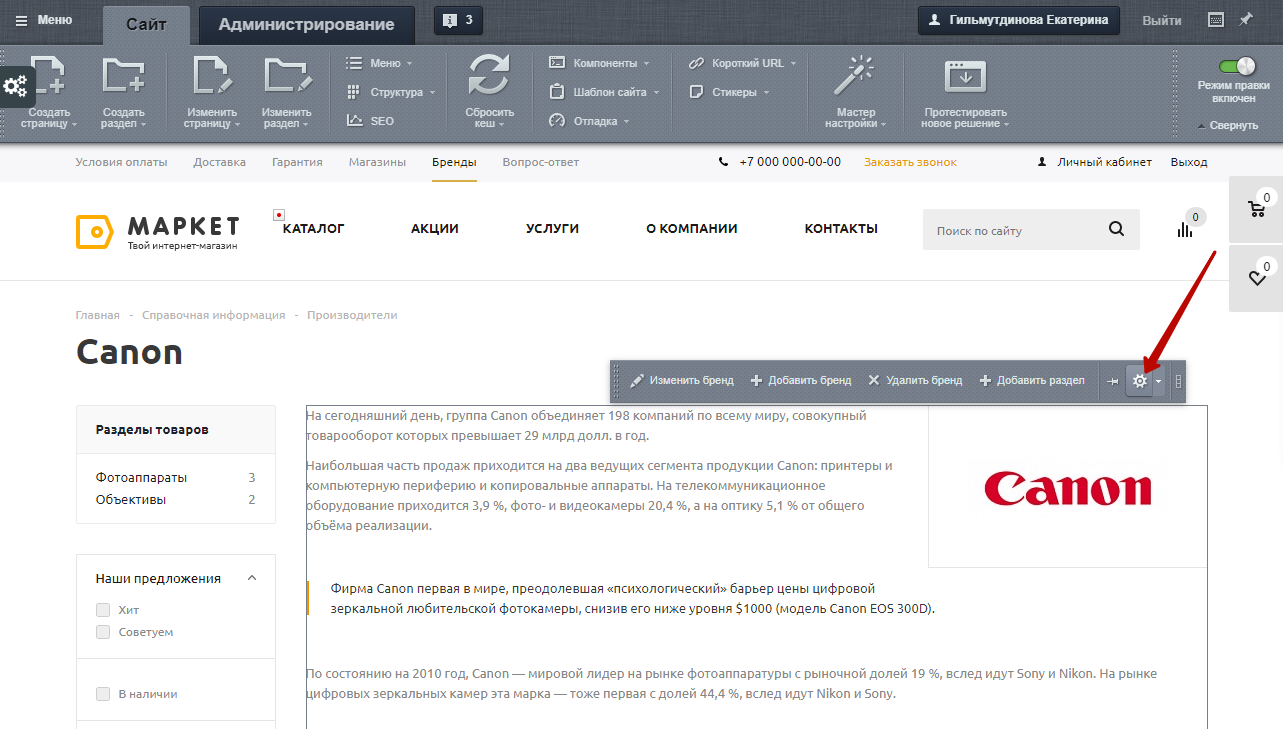Screen dimensions: 1283x729
Task: Click the component settings gear icon
Action: pyautogui.click(x=1139, y=381)
